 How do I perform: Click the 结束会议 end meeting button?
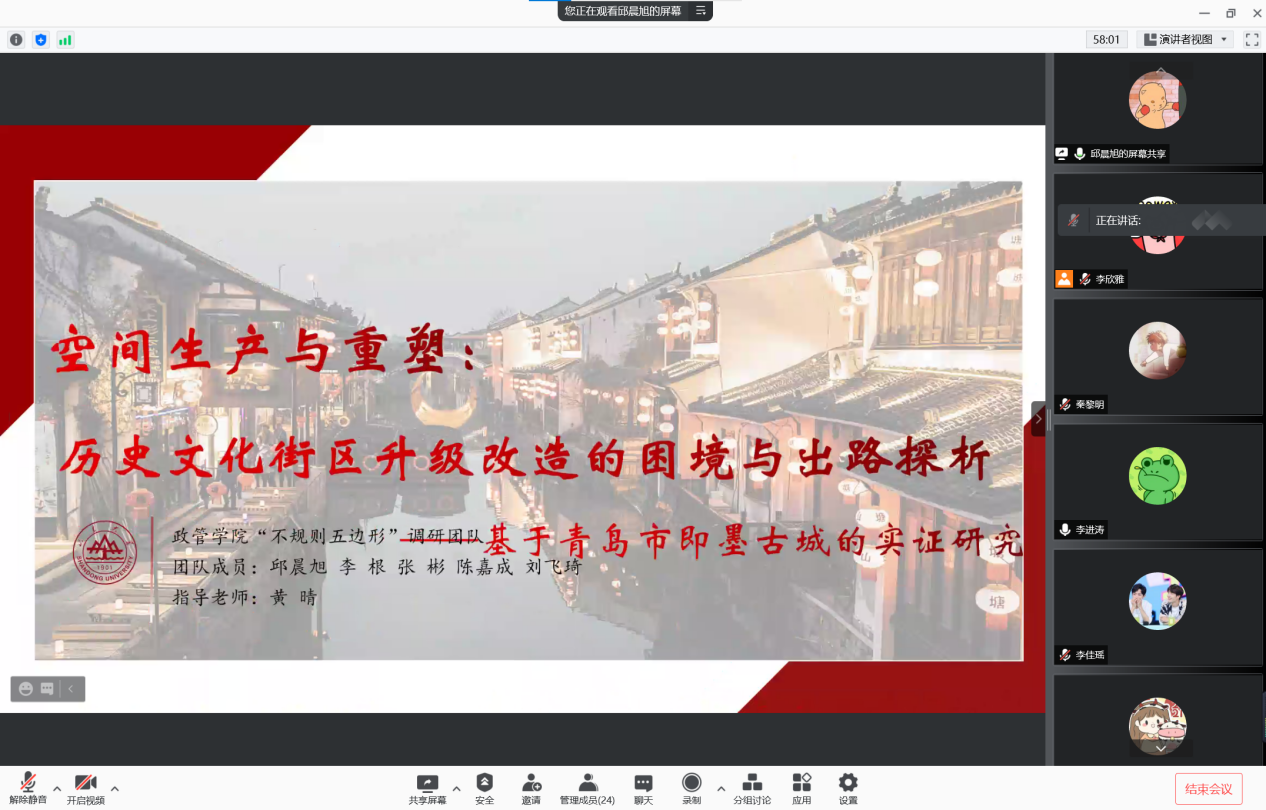point(1208,789)
